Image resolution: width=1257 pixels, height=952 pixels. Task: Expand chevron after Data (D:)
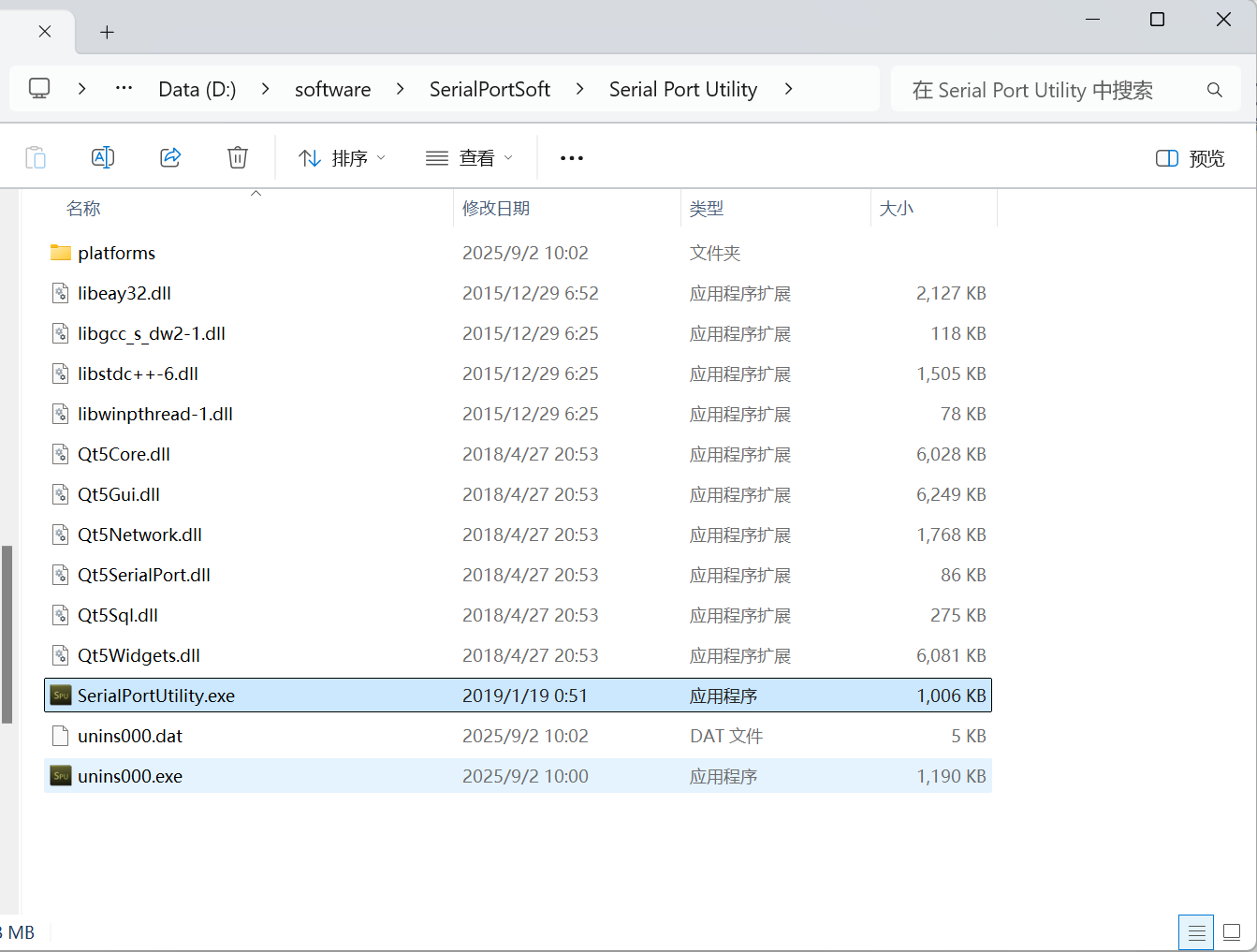(x=266, y=89)
